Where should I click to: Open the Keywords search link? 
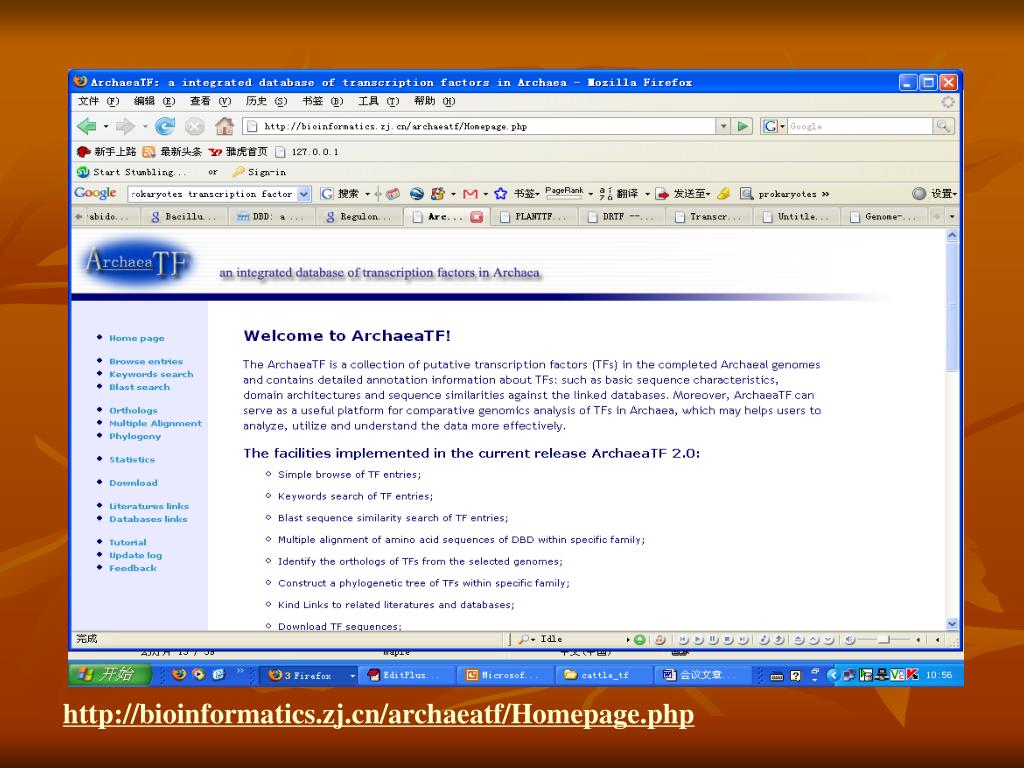click(151, 374)
